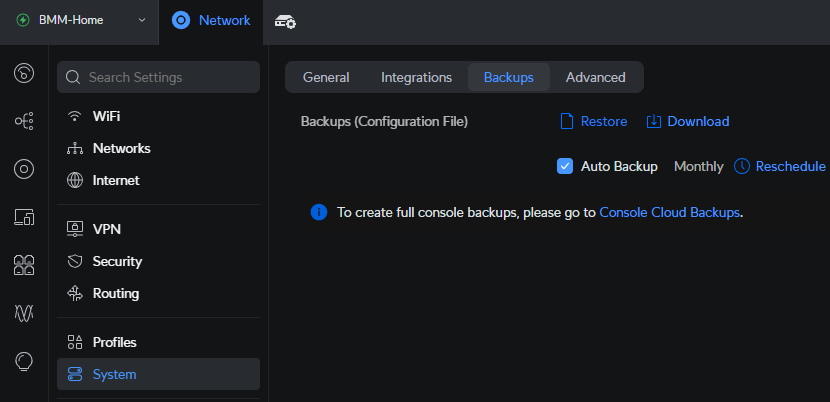
Task: Uncheck the Auto Backup checkbox
Action: click(x=565, y=166)
